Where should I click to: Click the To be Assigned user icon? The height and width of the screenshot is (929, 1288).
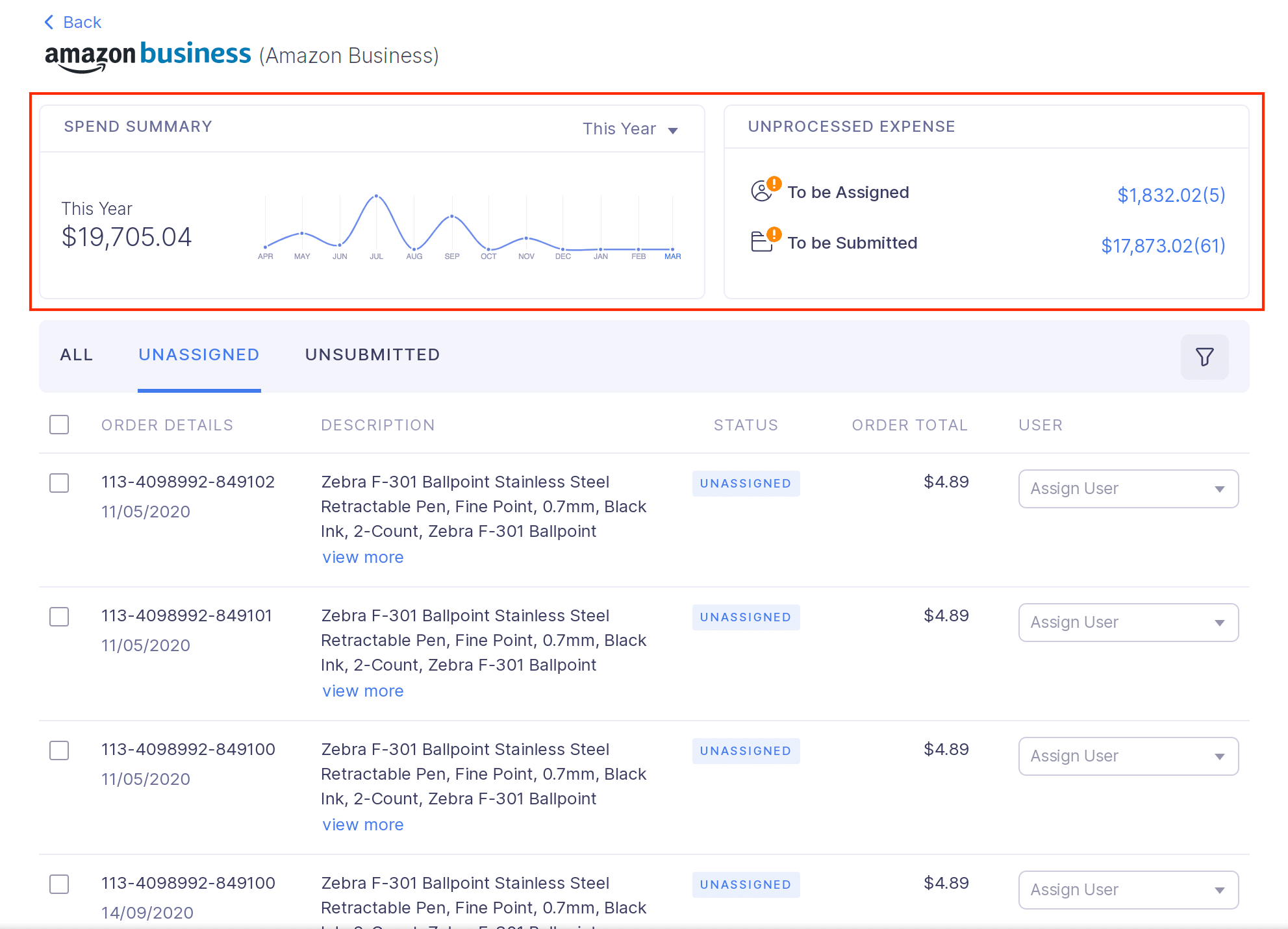pyautogui.click(x=762, y=191)
